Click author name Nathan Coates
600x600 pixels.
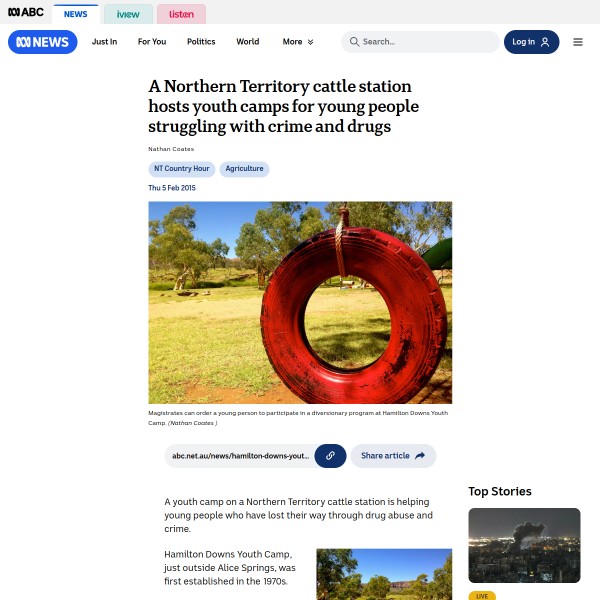click(171, 149)
